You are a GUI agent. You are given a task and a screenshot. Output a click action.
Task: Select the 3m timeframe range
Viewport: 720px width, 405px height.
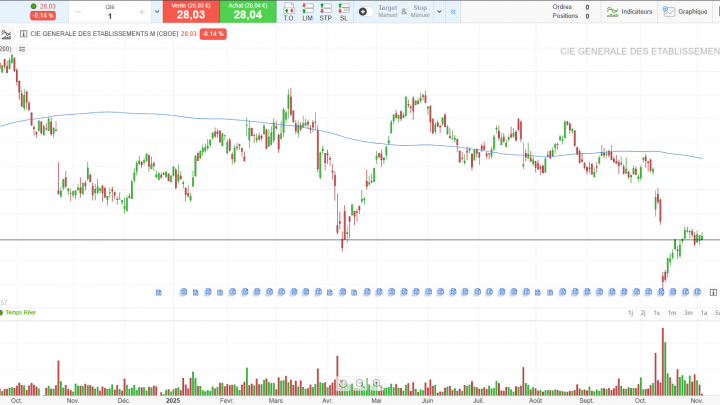point(688,313)
